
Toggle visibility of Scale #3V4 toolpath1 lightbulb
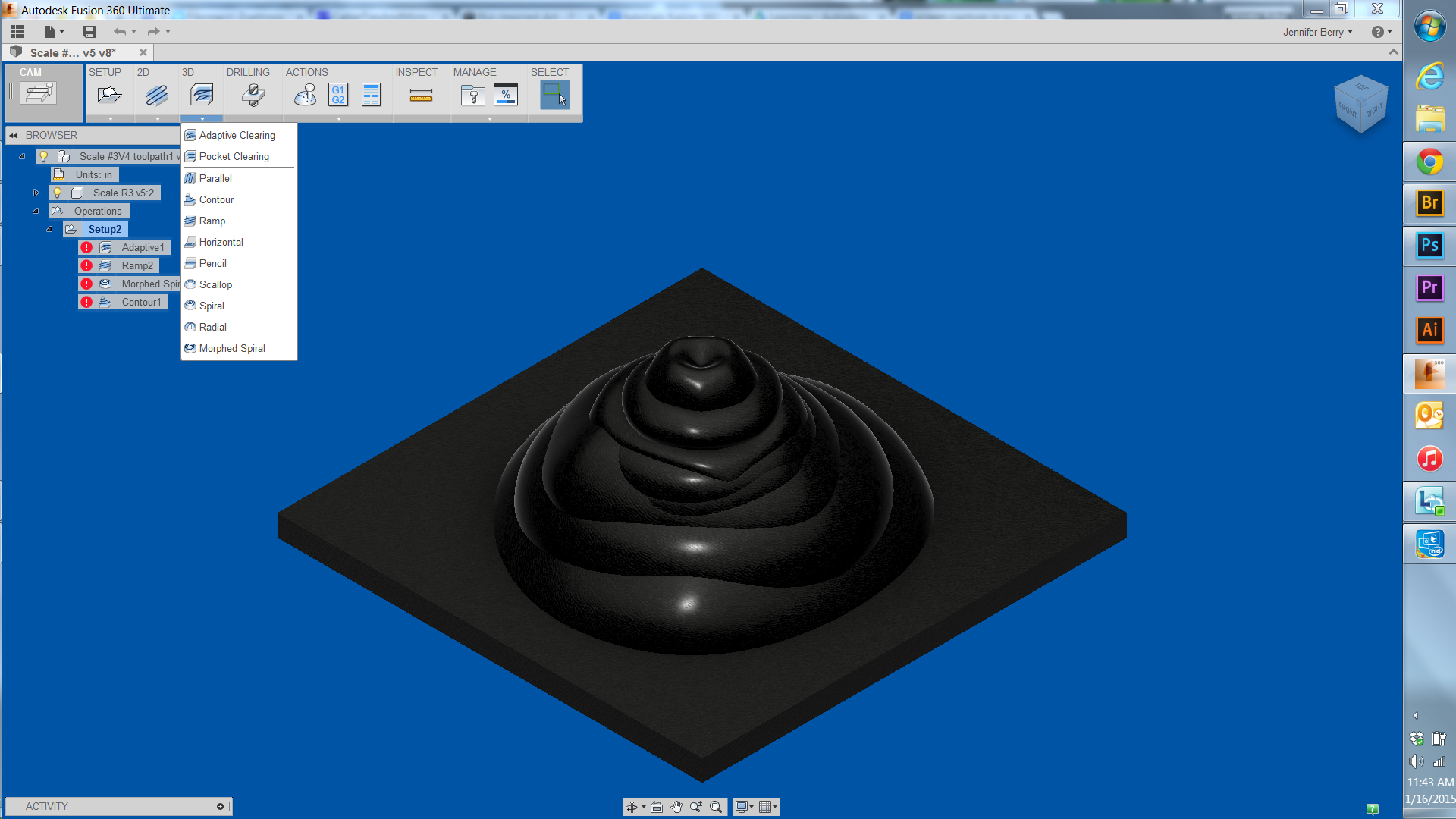43,155
